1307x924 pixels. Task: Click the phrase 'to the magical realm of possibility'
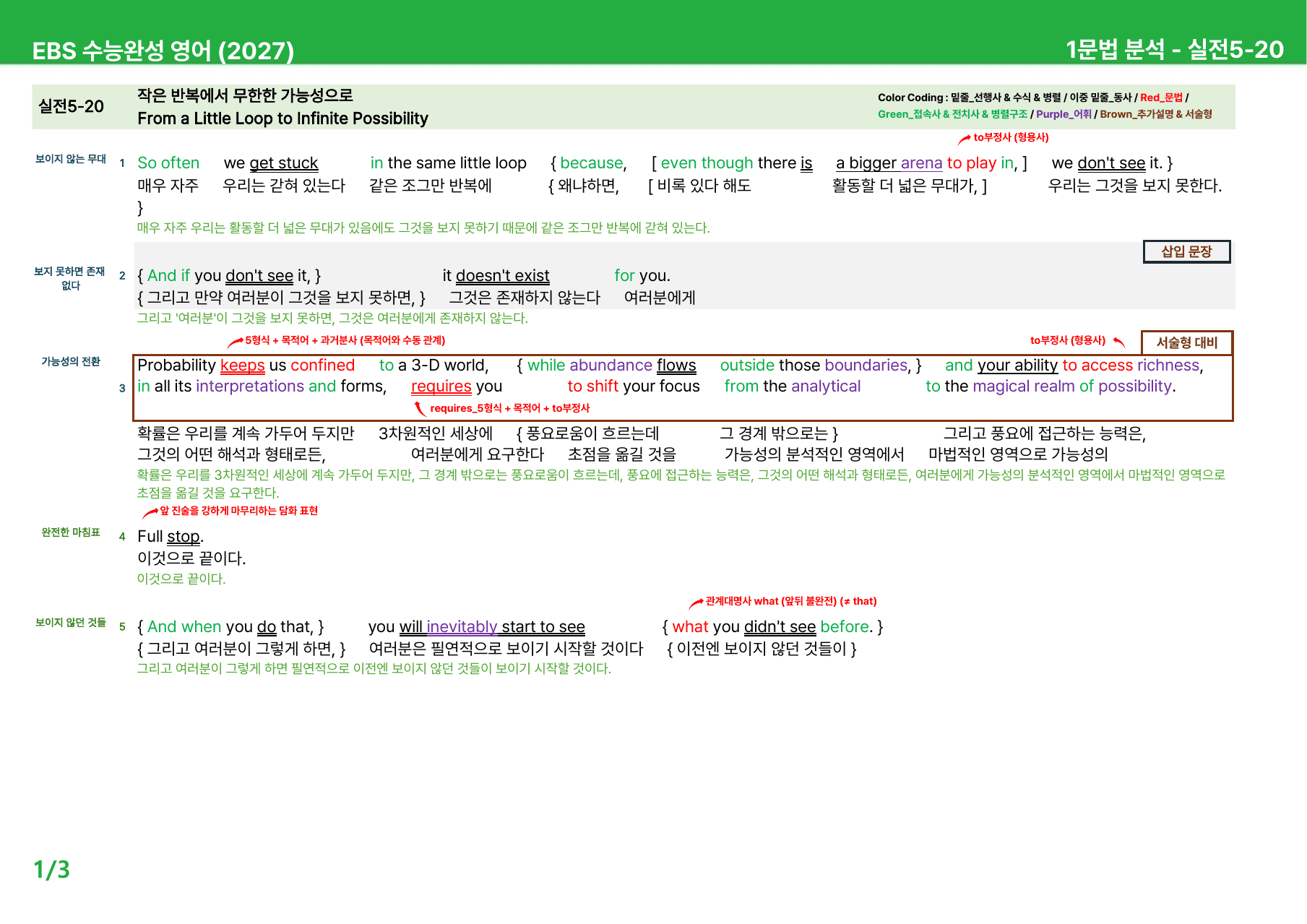click(x=1051, y=387)
